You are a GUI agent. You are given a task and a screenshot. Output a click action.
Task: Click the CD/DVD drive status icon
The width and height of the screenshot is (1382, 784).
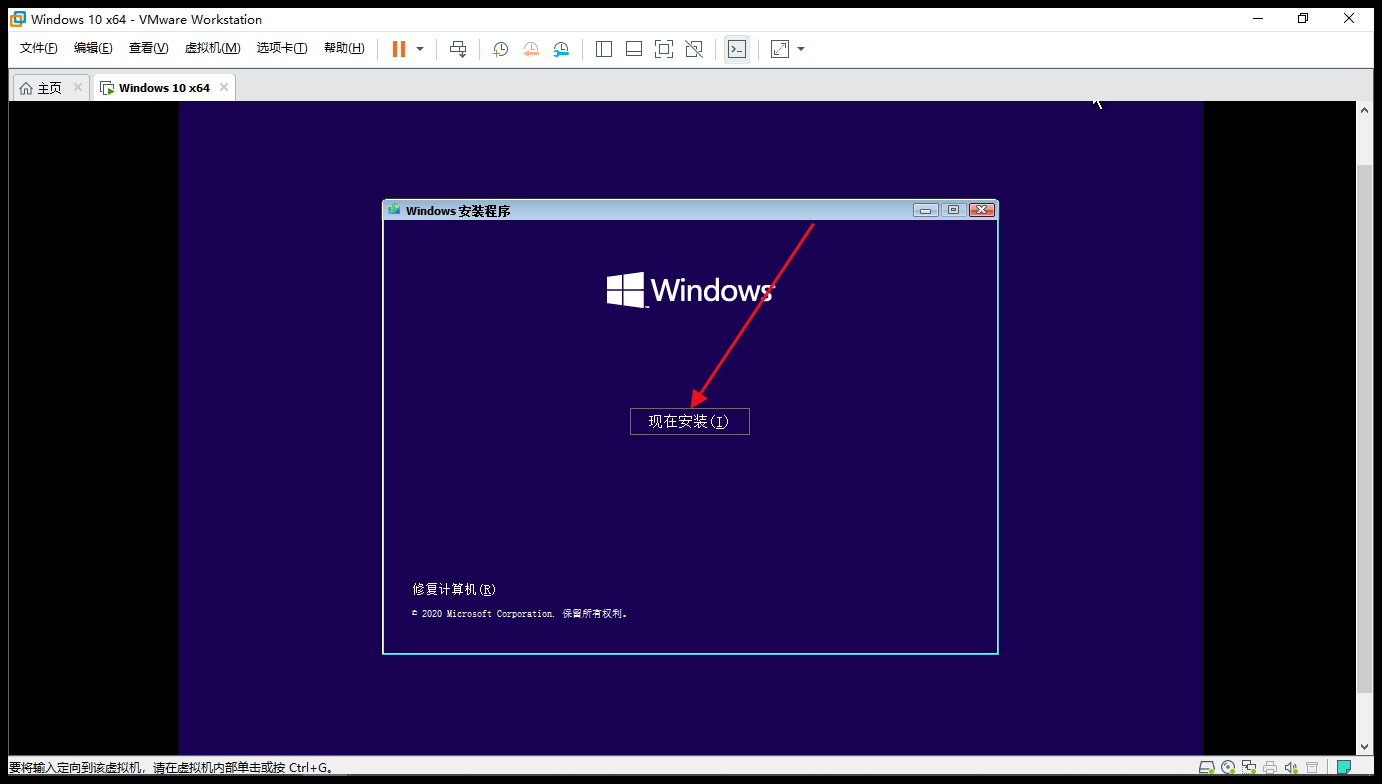(1228, 768)
